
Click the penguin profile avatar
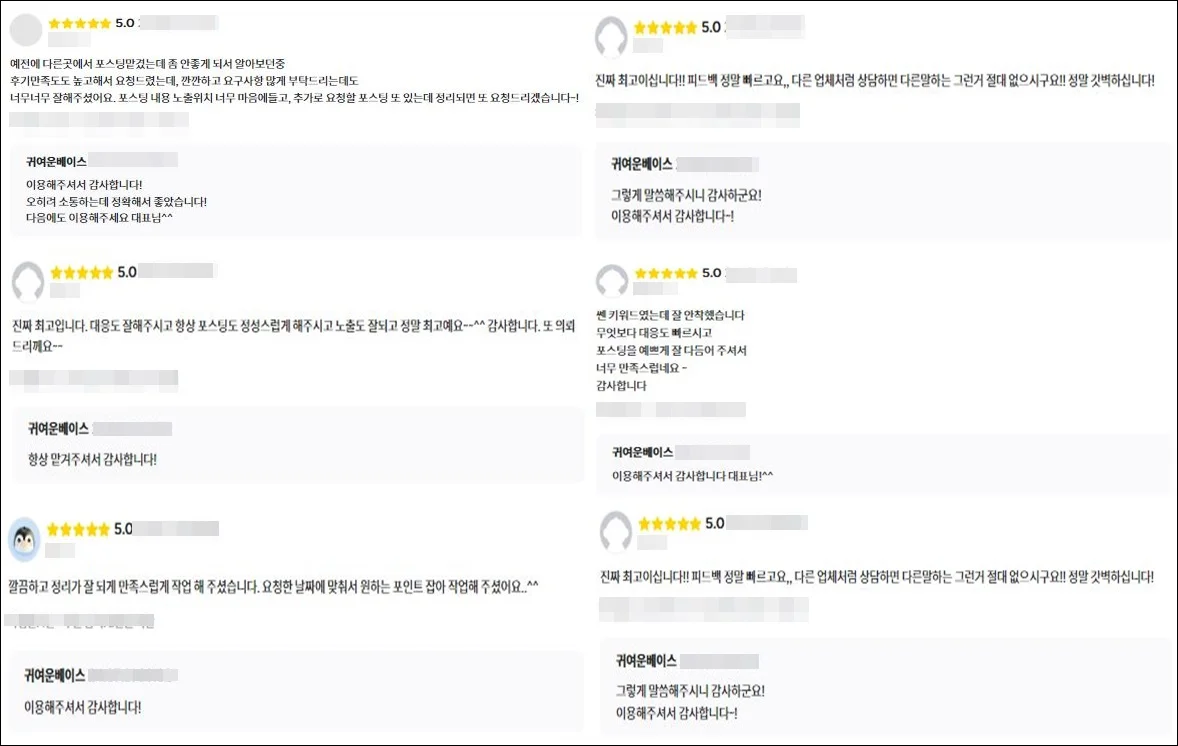pyautogui.click(x=24, y=539)
